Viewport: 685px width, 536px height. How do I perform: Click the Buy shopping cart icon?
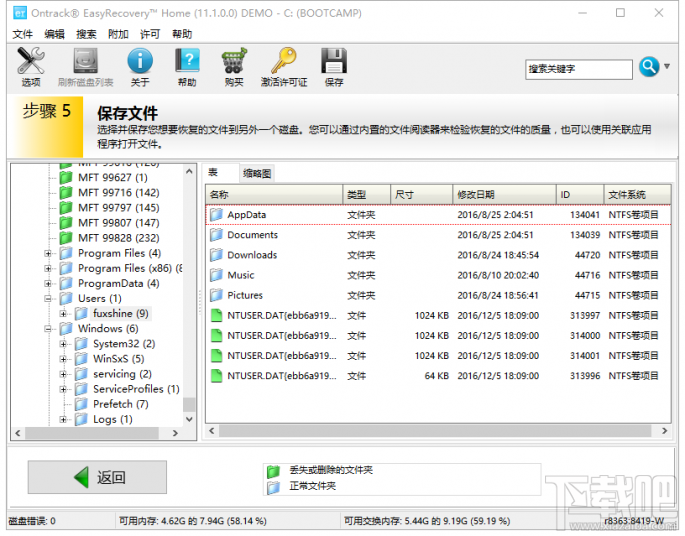tap(234, 61)
